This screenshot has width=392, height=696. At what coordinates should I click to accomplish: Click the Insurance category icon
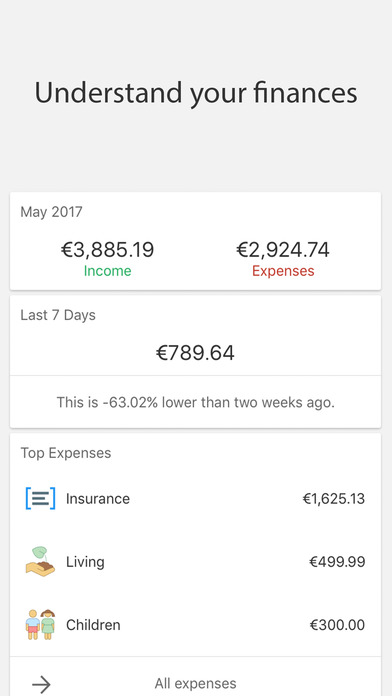[40, 498]
